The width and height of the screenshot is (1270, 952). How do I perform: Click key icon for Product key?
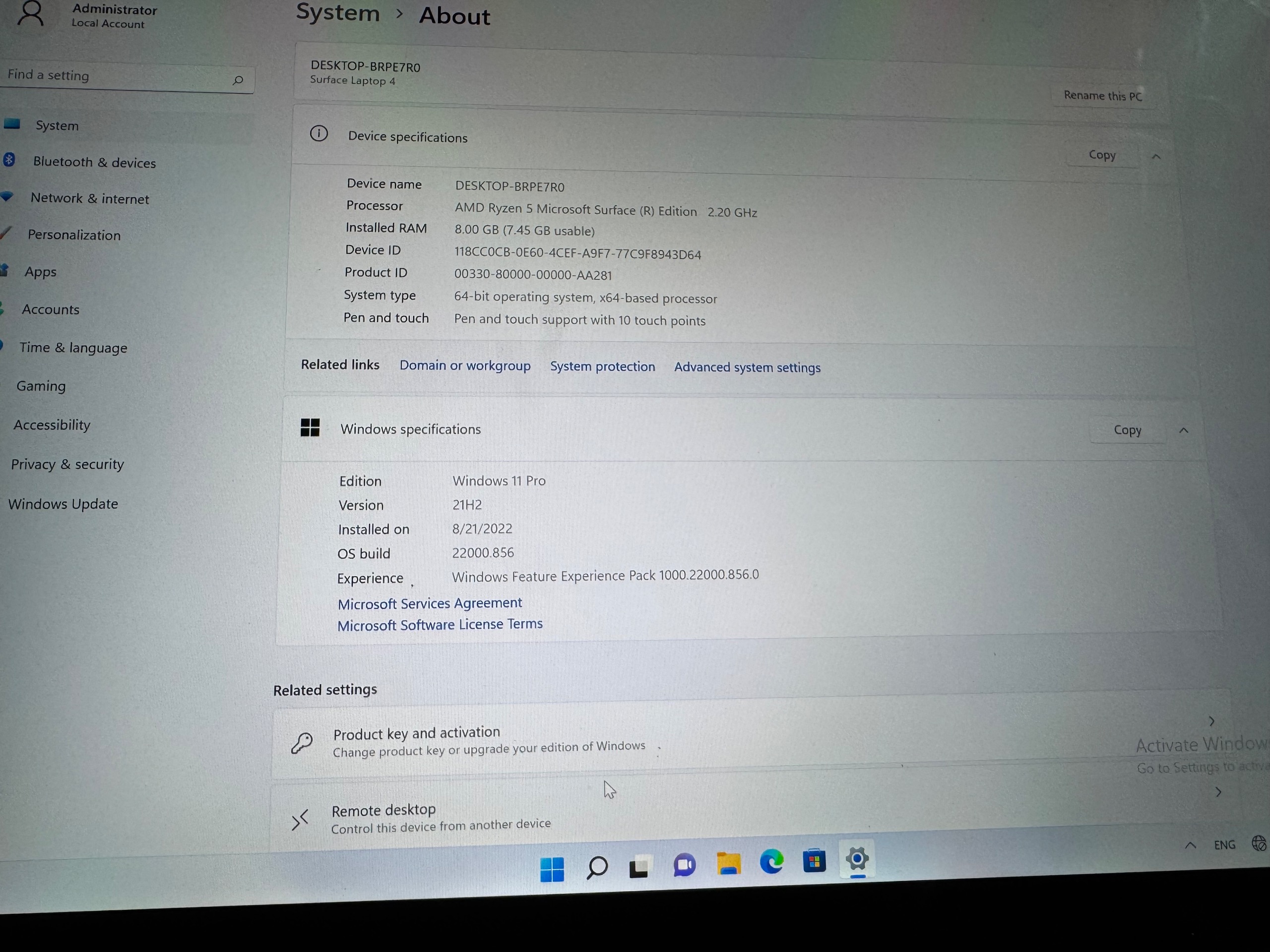[302, 743]
